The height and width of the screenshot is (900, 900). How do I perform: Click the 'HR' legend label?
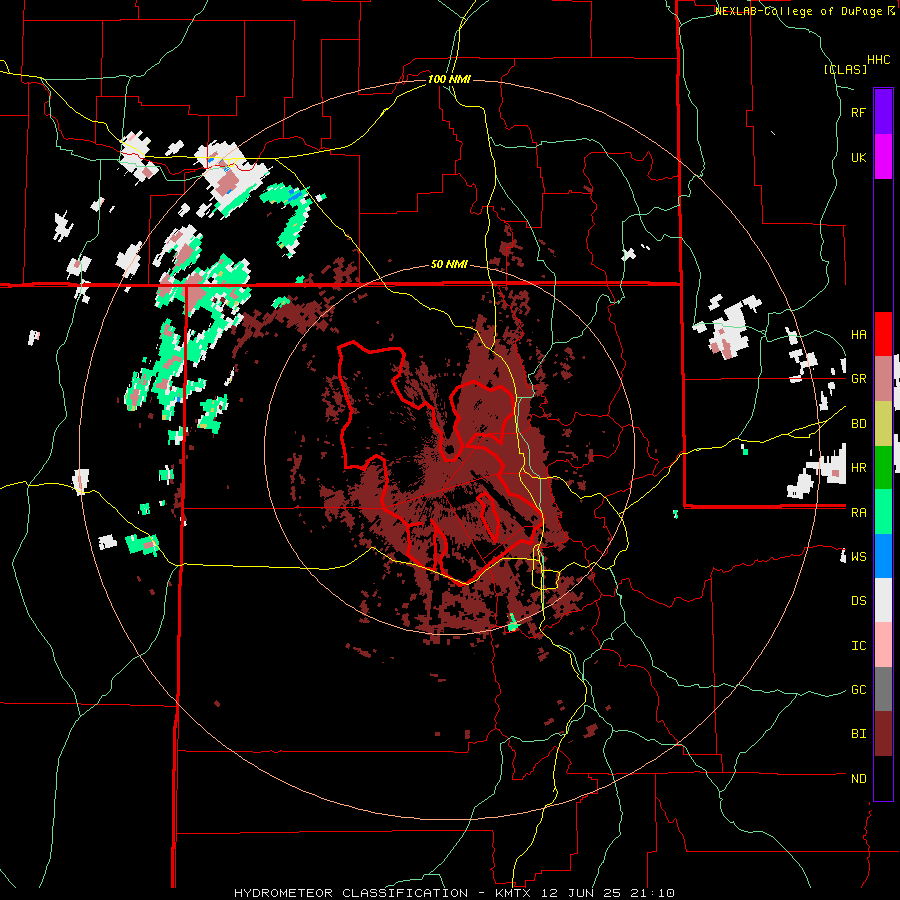858,468
